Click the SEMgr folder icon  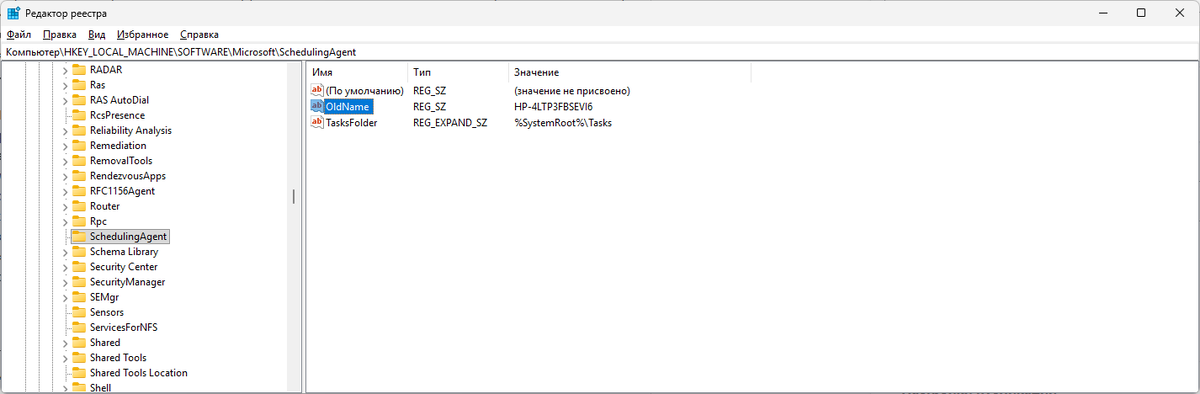coord(79,297)
